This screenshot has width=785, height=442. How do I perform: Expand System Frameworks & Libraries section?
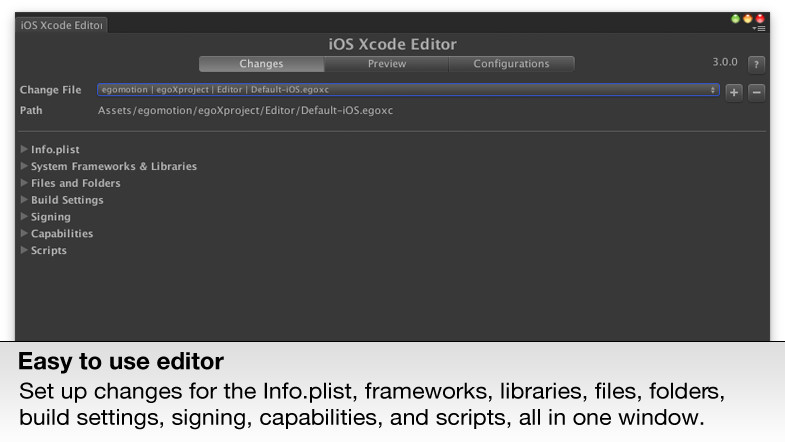point(24,166)
